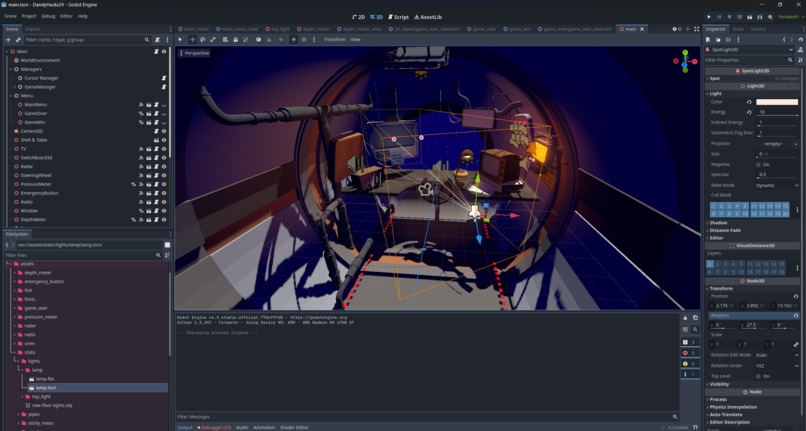Open Inspector extra options three-dot menu

(738, 40)
